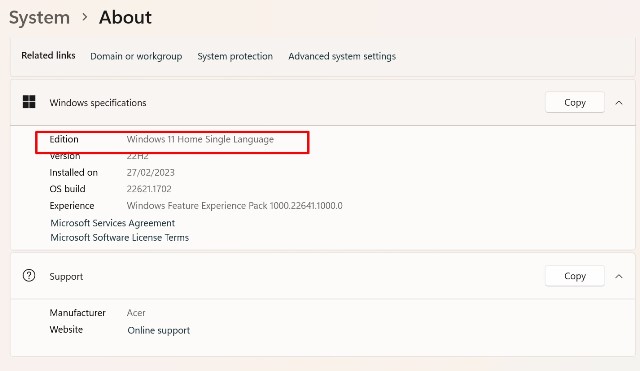Select the Website label
640x371 pixels.
[x=66, y=329]
